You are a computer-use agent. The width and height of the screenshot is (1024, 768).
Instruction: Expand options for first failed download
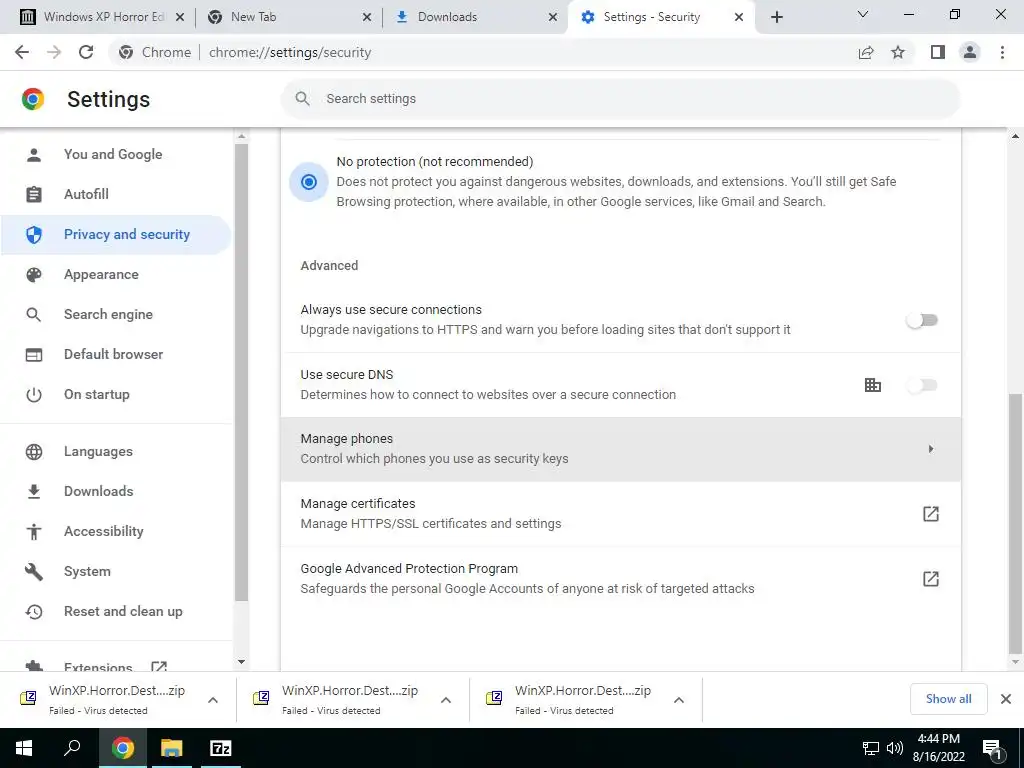point(213,700)
